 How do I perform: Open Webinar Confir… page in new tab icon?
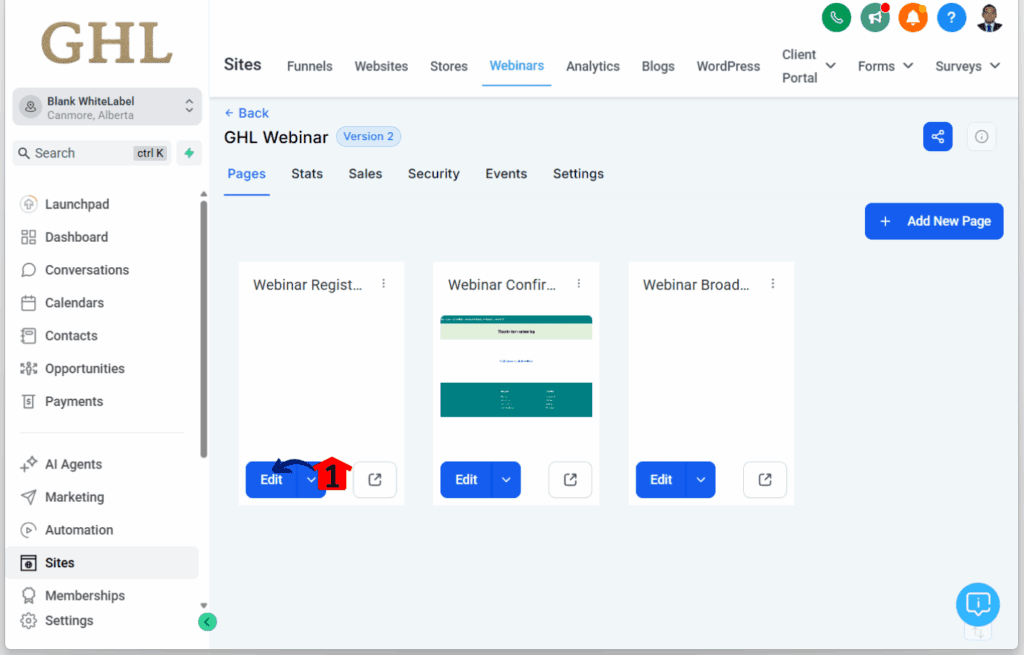tap(570, 479)
